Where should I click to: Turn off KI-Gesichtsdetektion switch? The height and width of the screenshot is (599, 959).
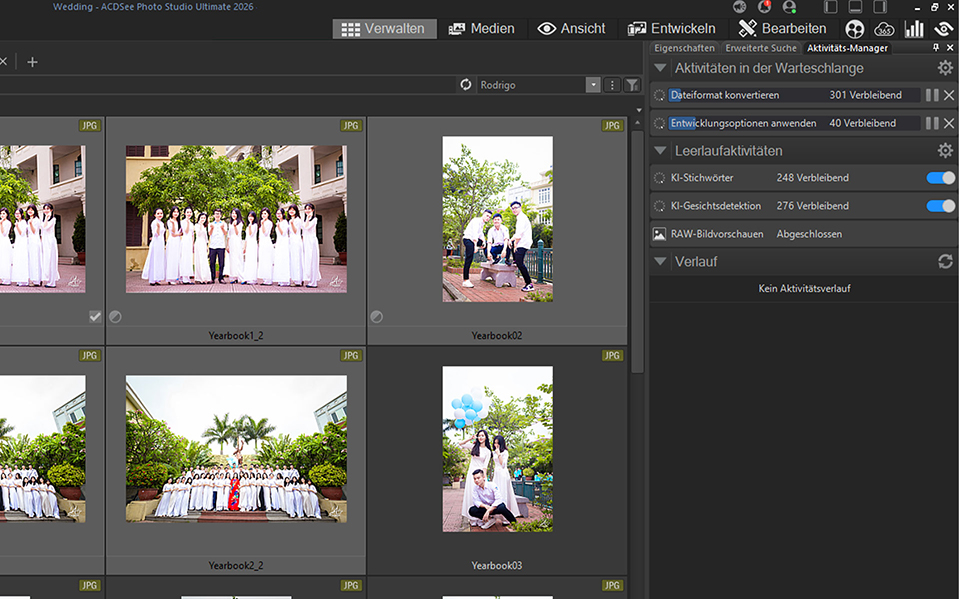coord(940,206)
